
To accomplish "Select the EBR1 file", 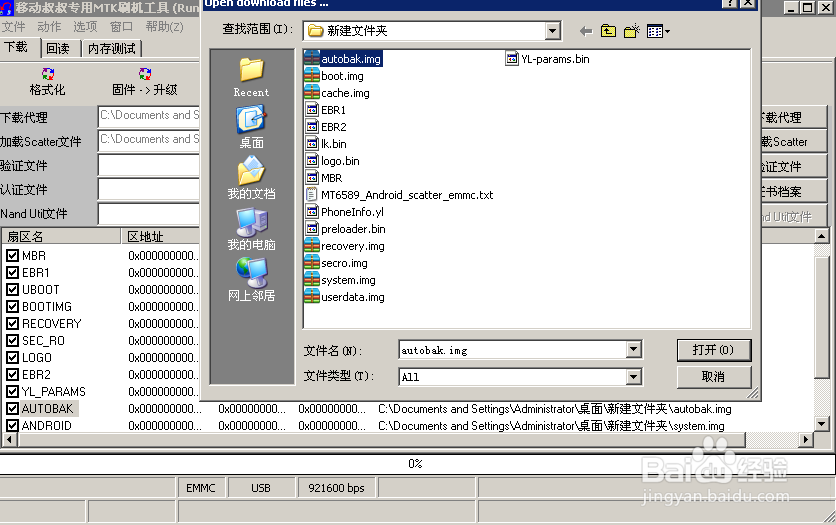I will click(x=326, y=110).
